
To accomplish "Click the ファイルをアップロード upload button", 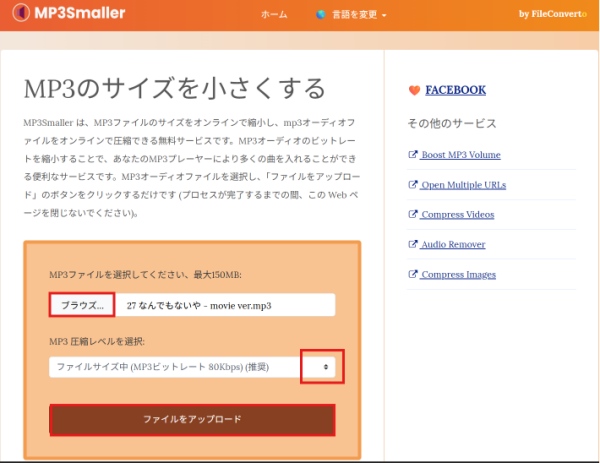I will 192,419.
